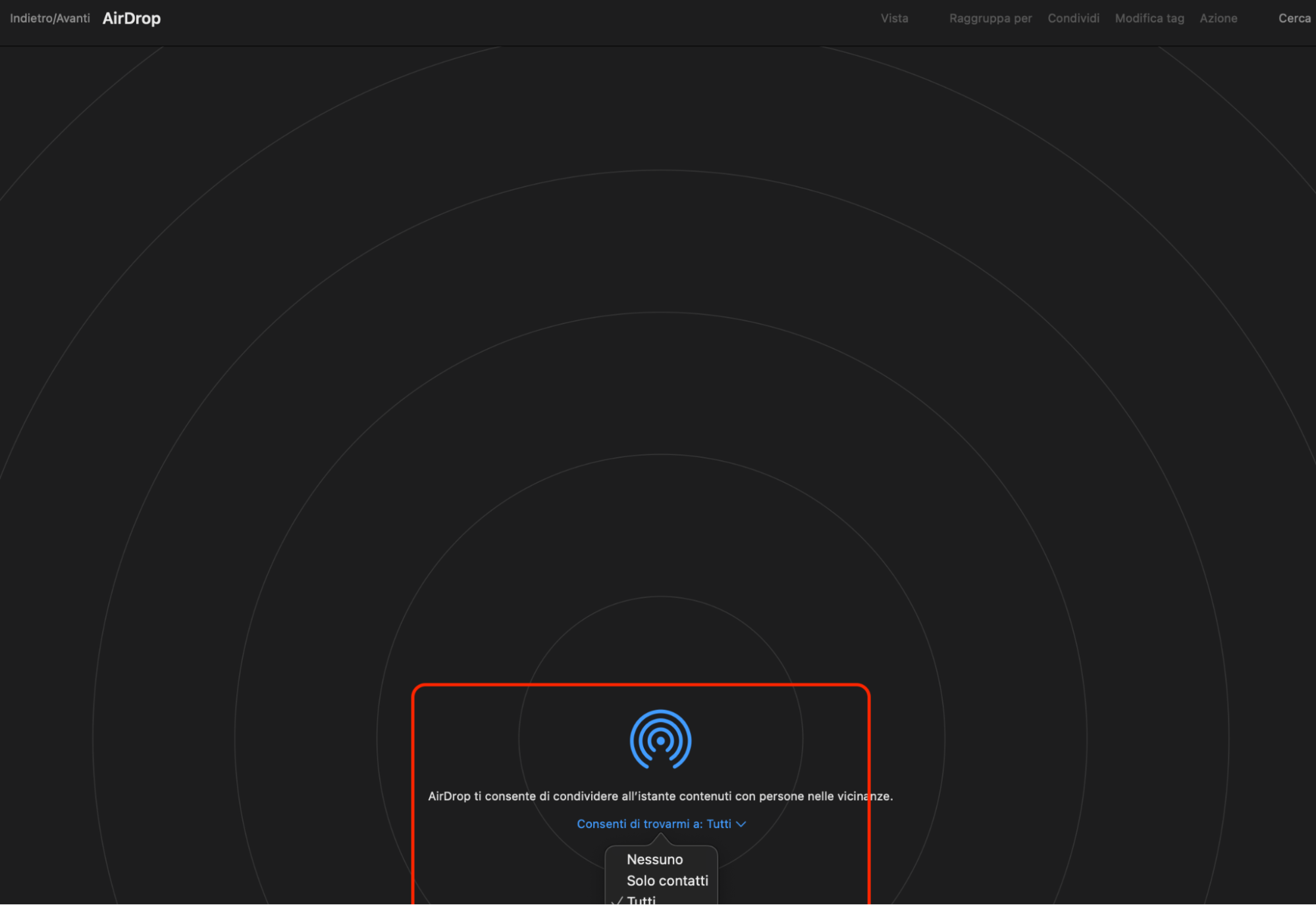Click the Condividi share toolbar item
The width and height of the screenshot is (1316, 905).
click(1073, 18)
